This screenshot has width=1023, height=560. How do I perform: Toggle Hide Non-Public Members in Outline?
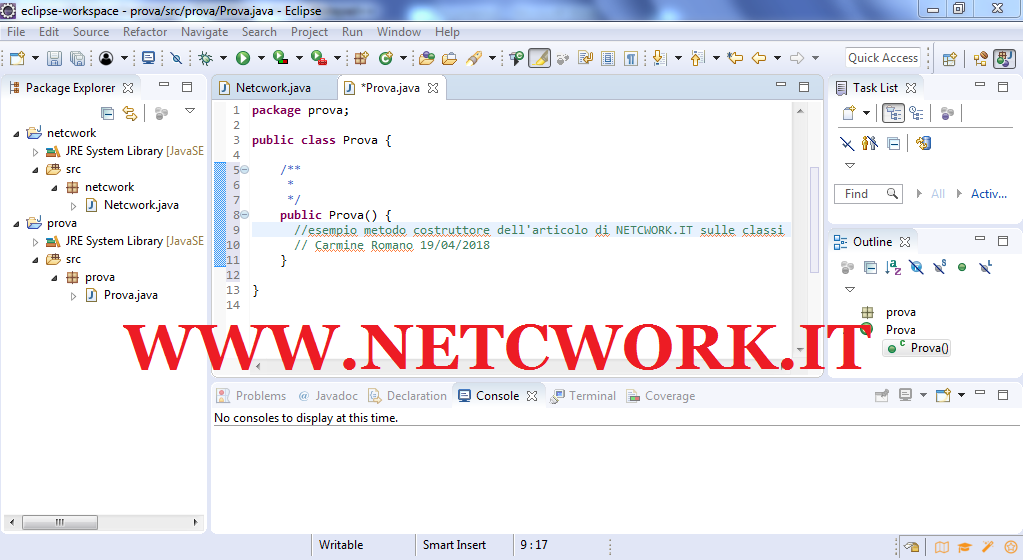click(x=962, y=267)
